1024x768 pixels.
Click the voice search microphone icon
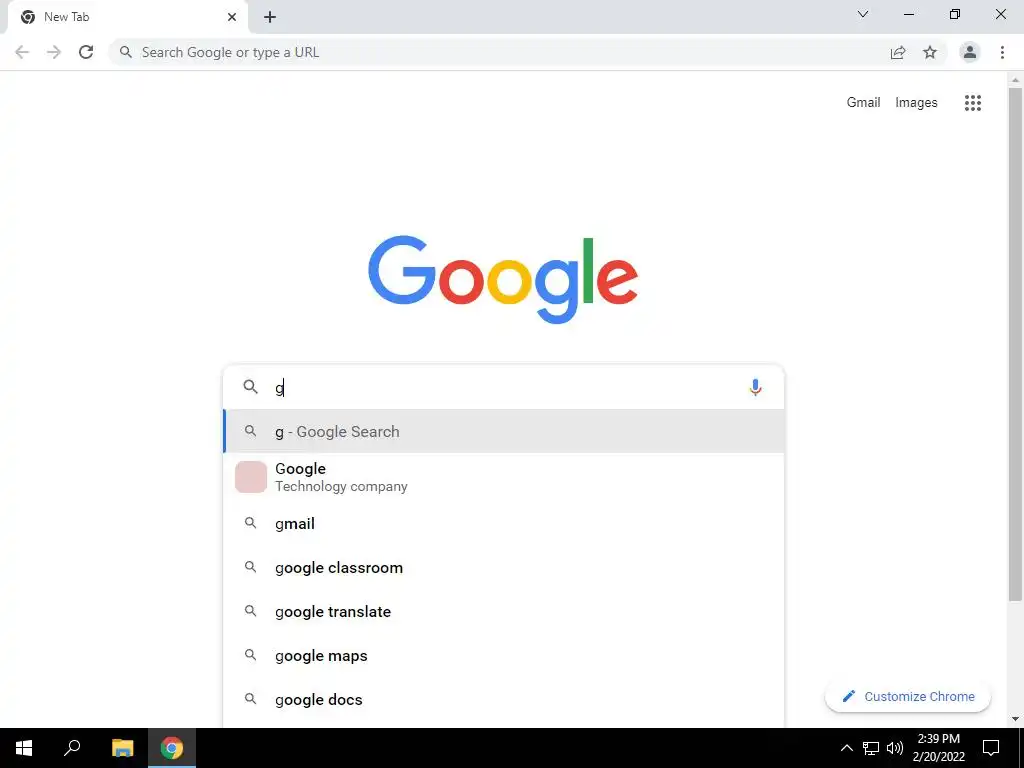[755, 387]
